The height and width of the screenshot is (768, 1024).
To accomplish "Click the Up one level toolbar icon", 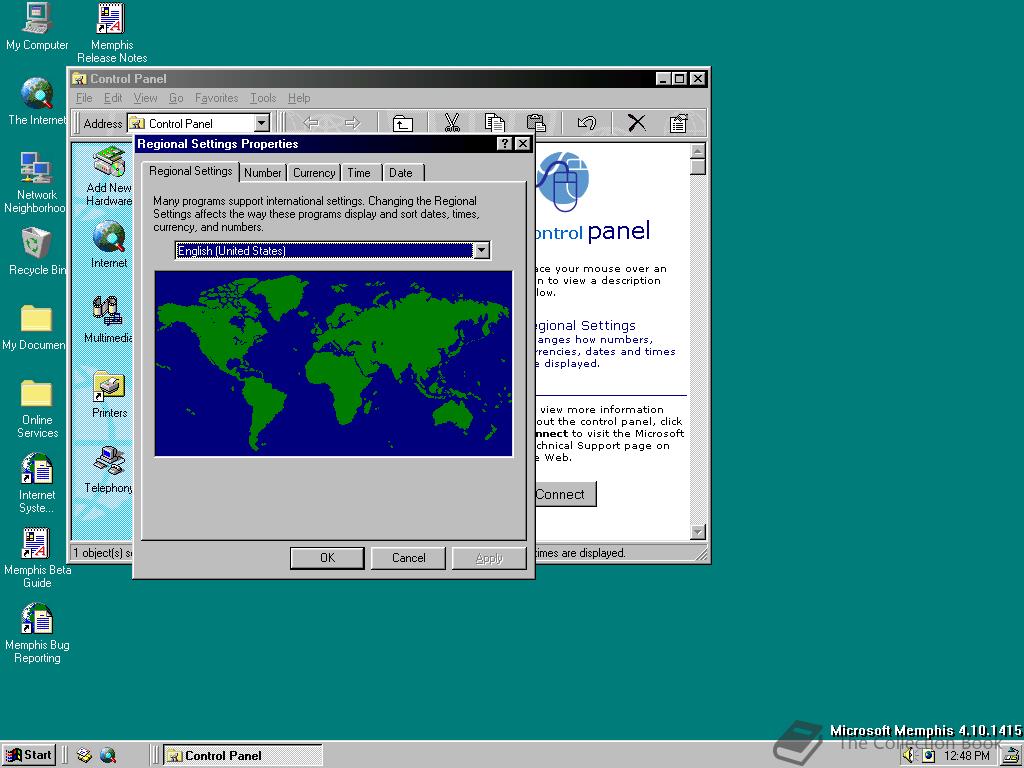I will [x=402, y=123].
